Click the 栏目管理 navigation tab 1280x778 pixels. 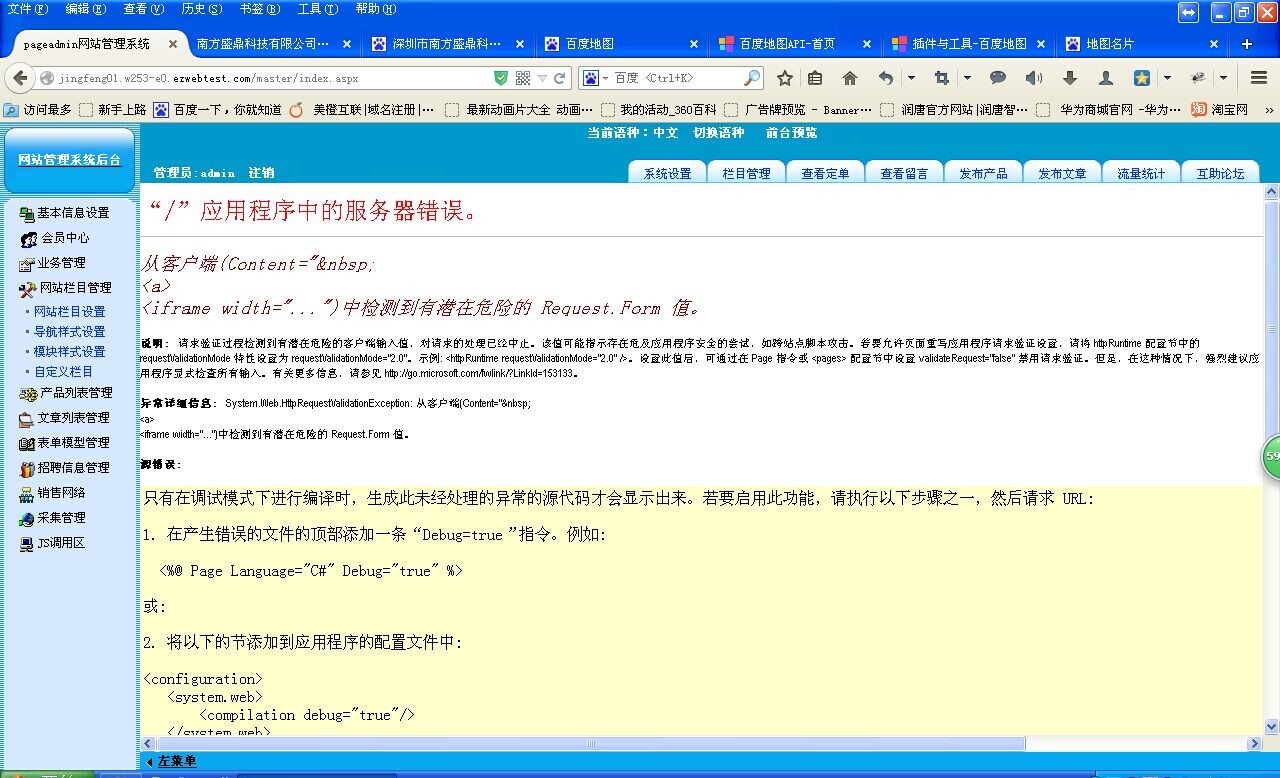[746, 173]
